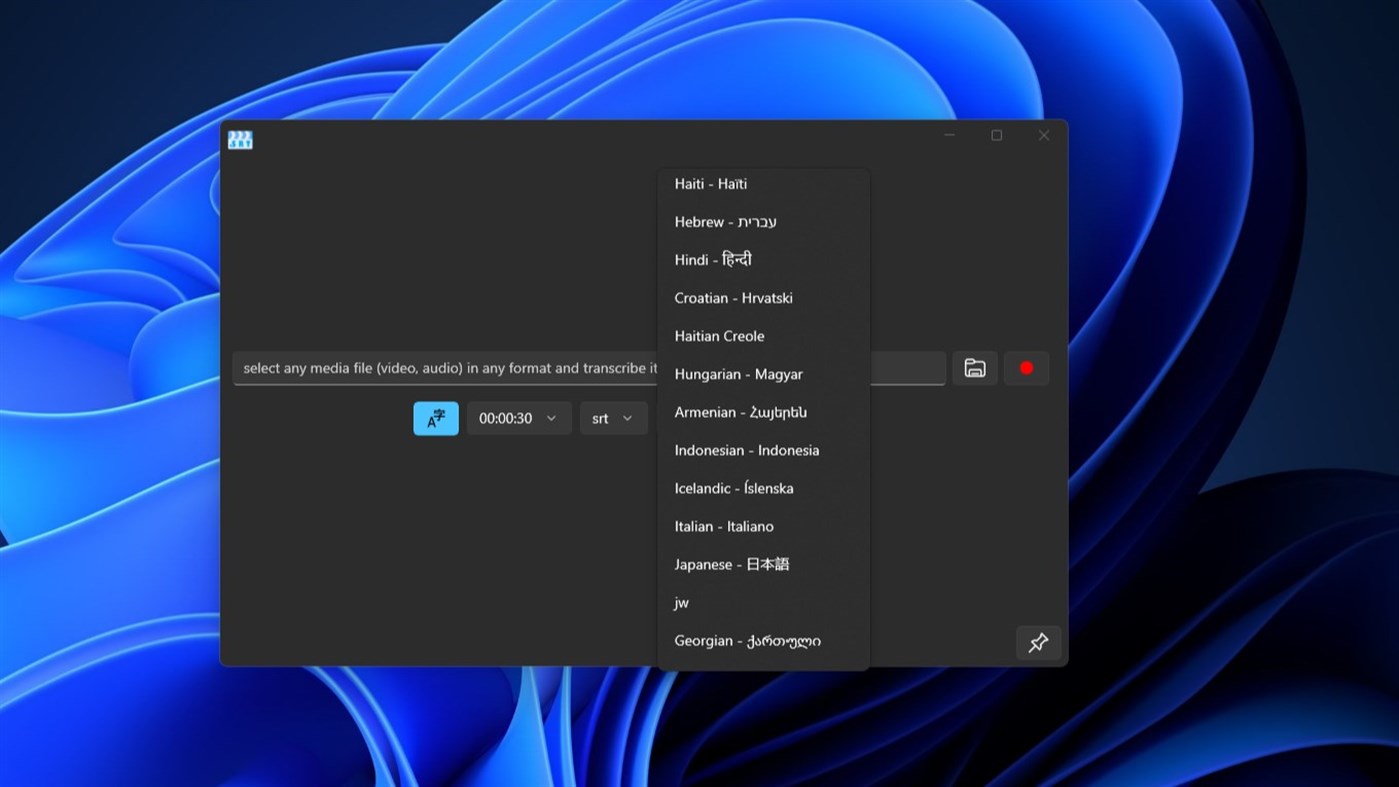Open the srt output format dropdown
The height and width of the screenshot is (787, 1399).
point(613,418)
